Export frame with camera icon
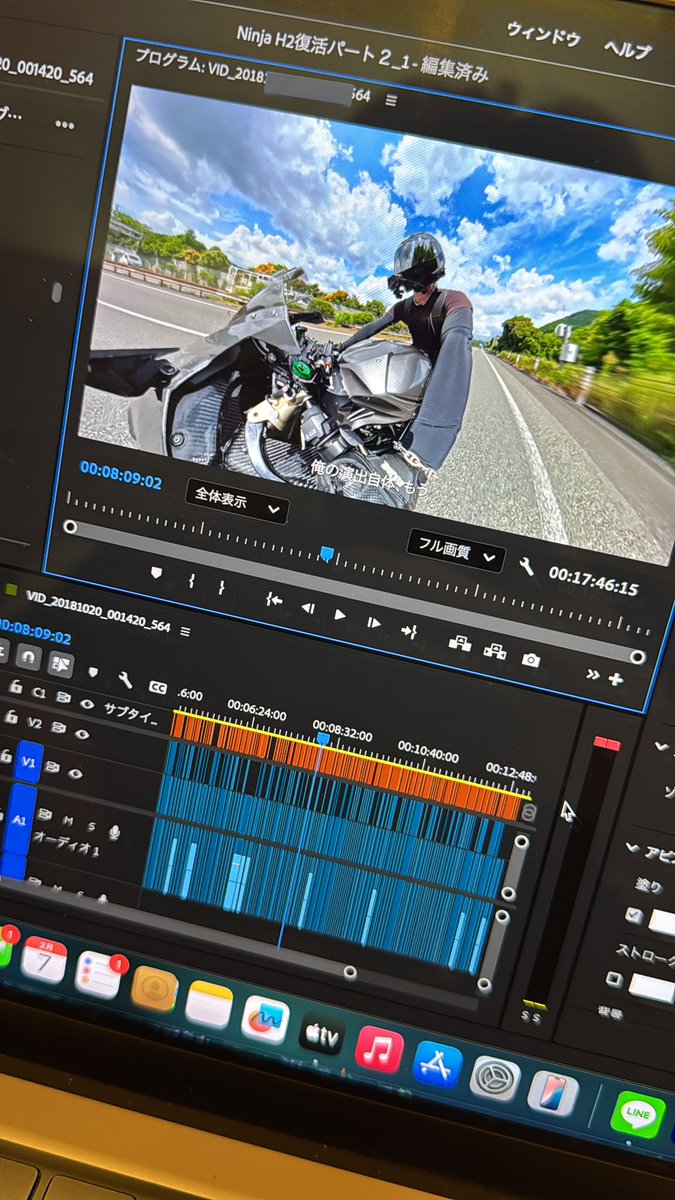 531,660
